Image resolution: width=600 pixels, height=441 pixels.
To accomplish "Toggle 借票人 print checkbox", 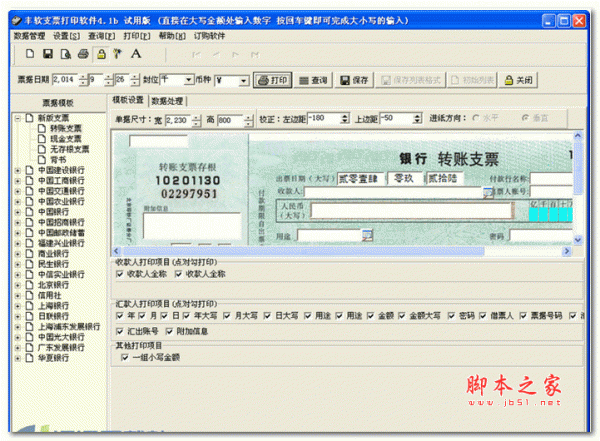I will pos(483,316).
